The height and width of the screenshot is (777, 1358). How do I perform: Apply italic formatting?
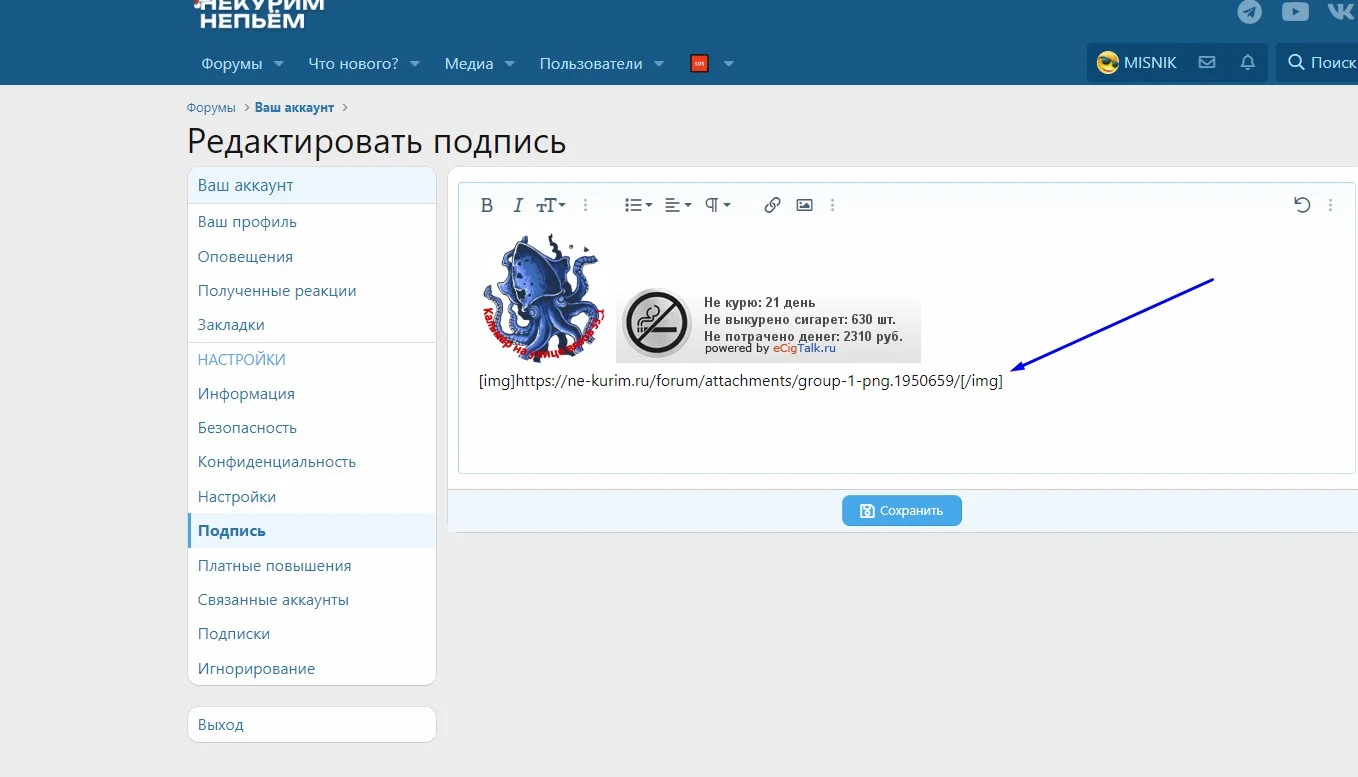[x=518, y=205]
